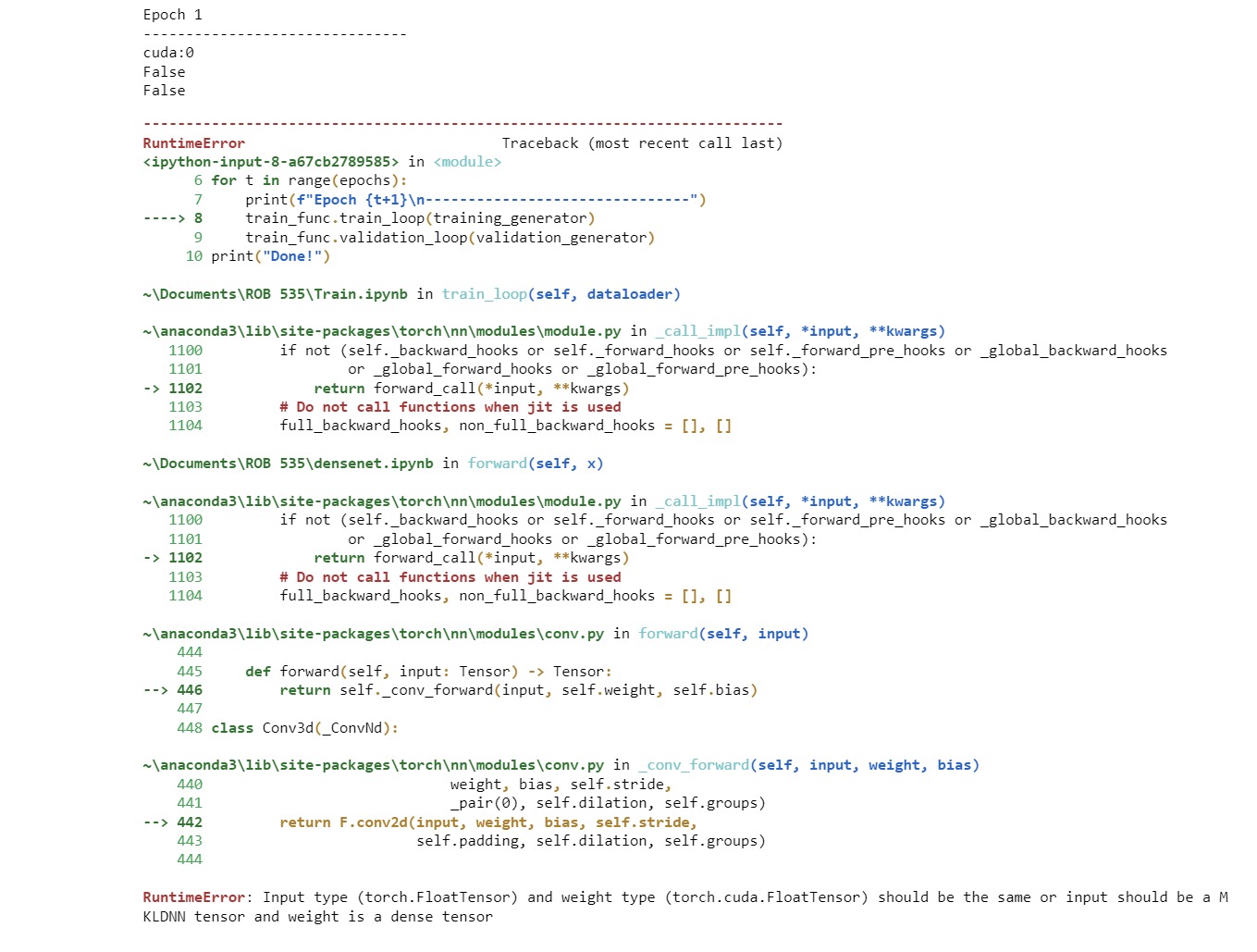Click the <module> label in the traceback
Viewport: 1257px width, 952px height.
coord(467,162)
